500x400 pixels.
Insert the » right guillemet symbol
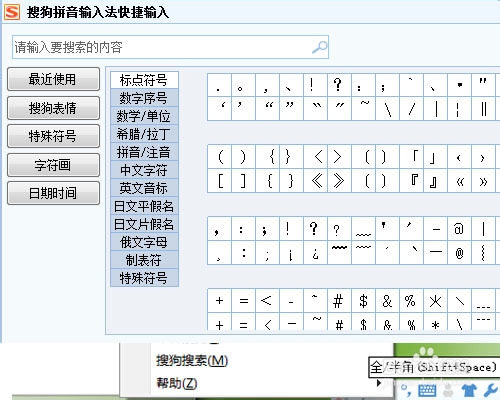point(483,181)
